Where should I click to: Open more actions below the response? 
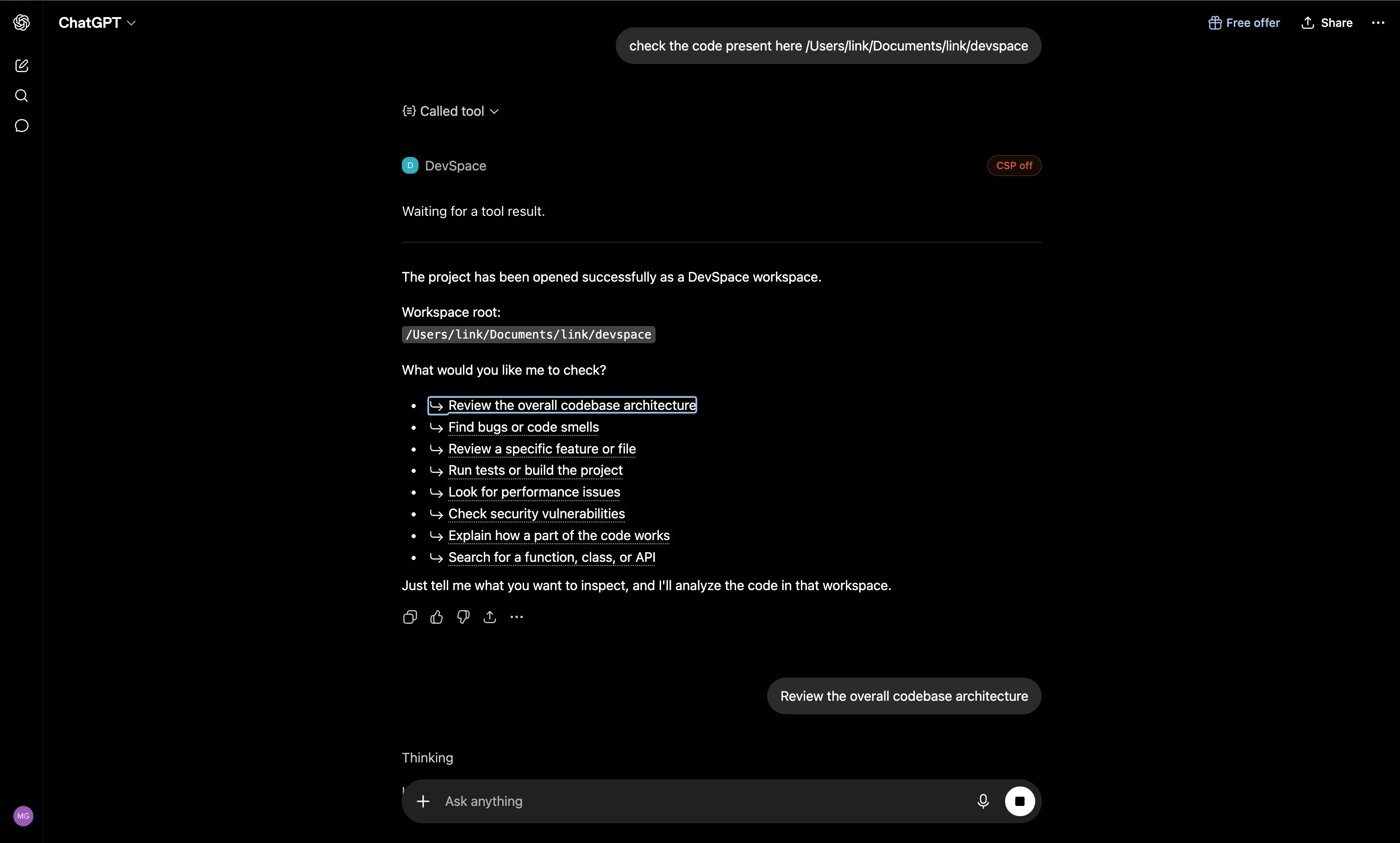(x=517, y=617)
